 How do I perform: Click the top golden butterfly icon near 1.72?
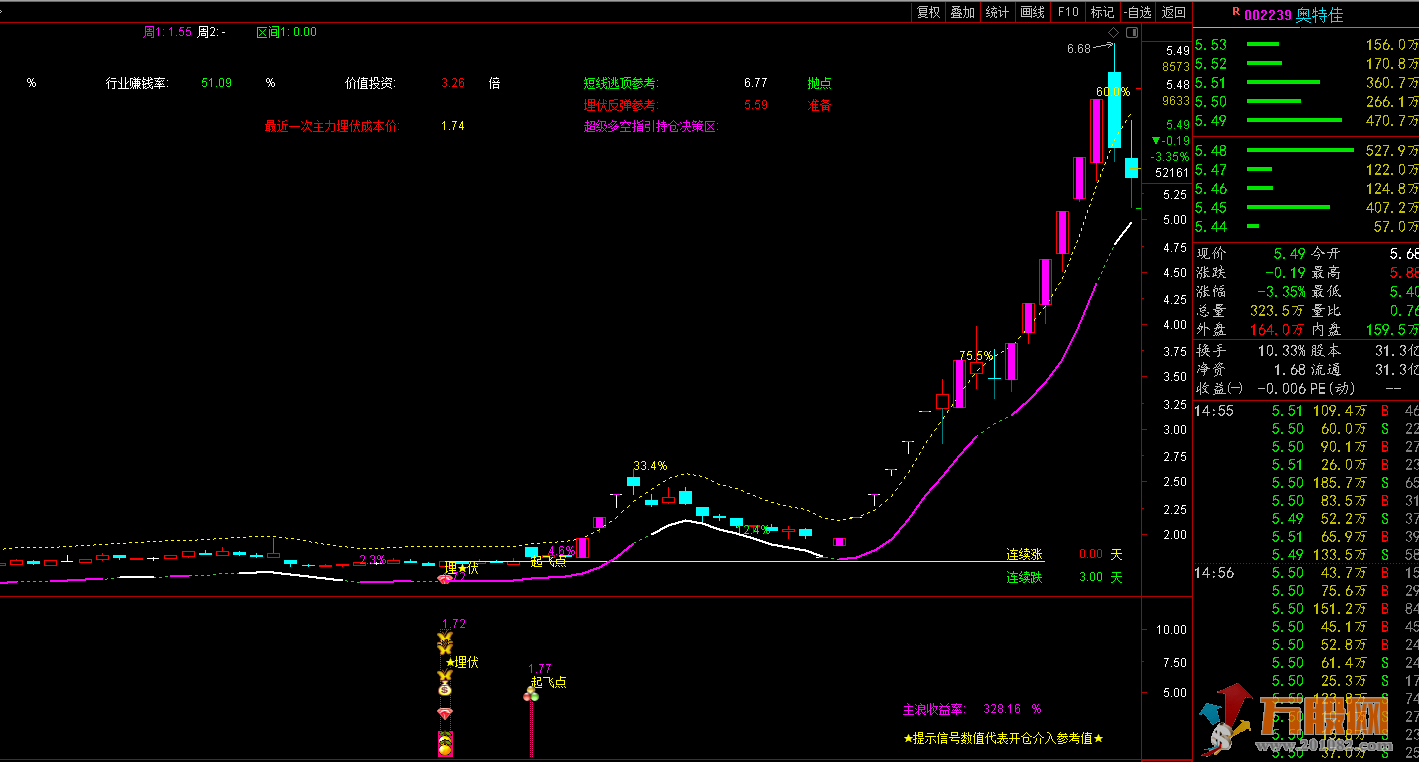(x=445, y=638)
